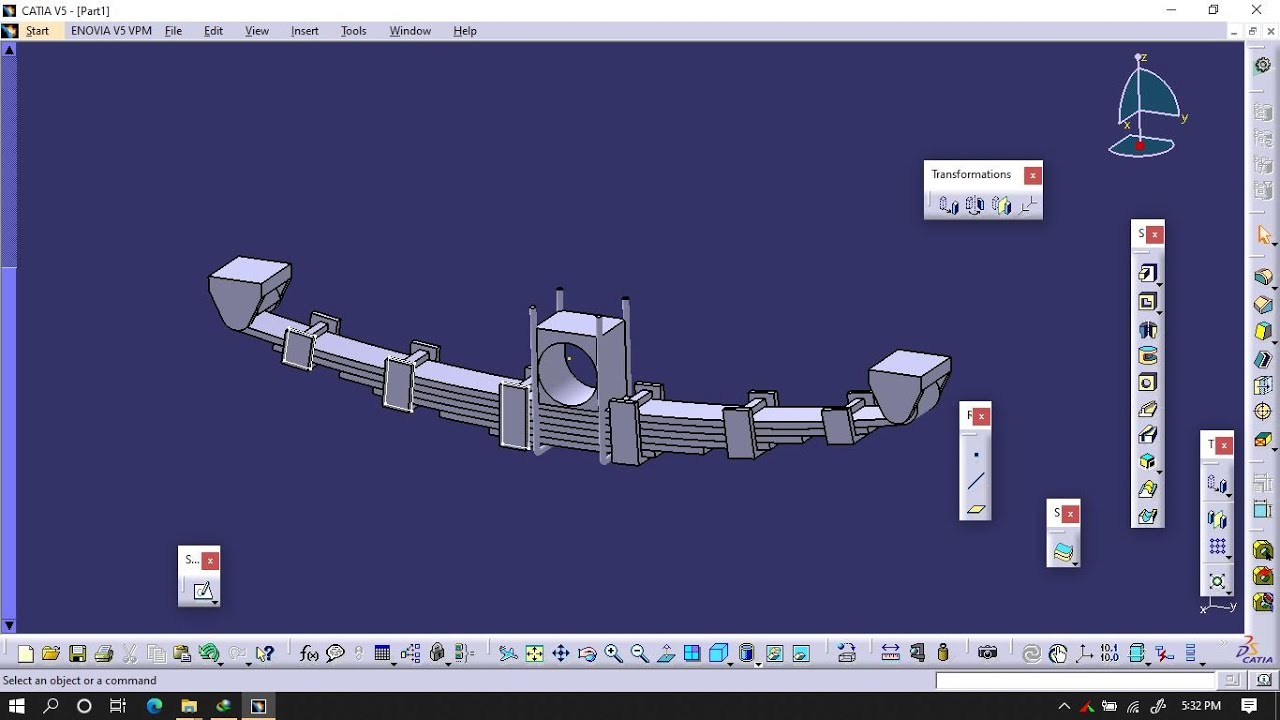
Task: Close the Transformations floating toolbar
Action: (1033, 175)
